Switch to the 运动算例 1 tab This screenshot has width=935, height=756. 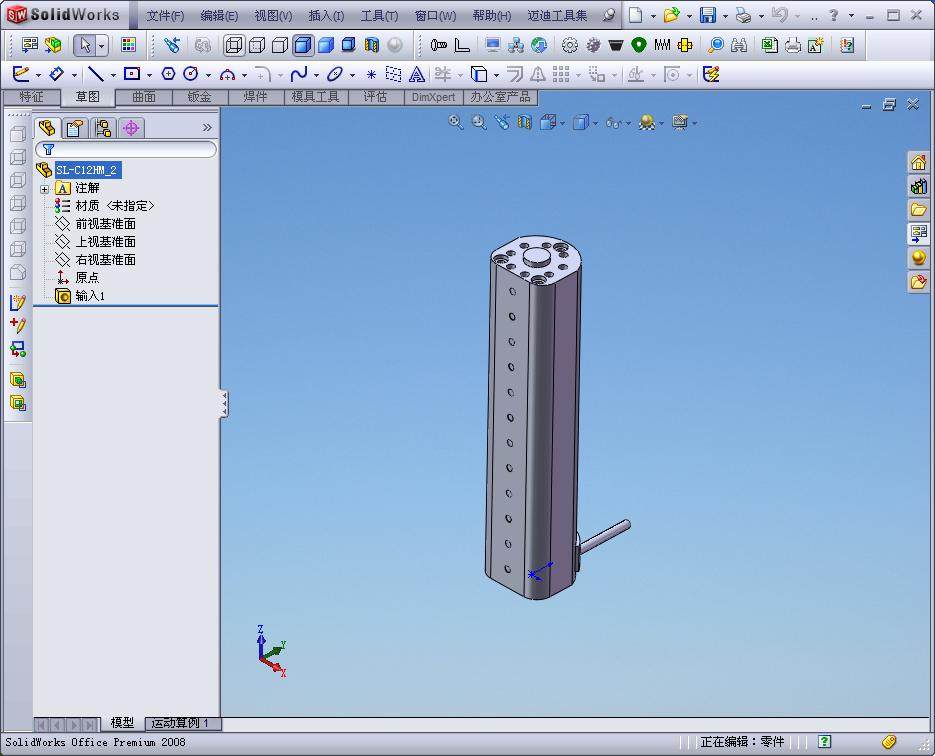[181, 723]
